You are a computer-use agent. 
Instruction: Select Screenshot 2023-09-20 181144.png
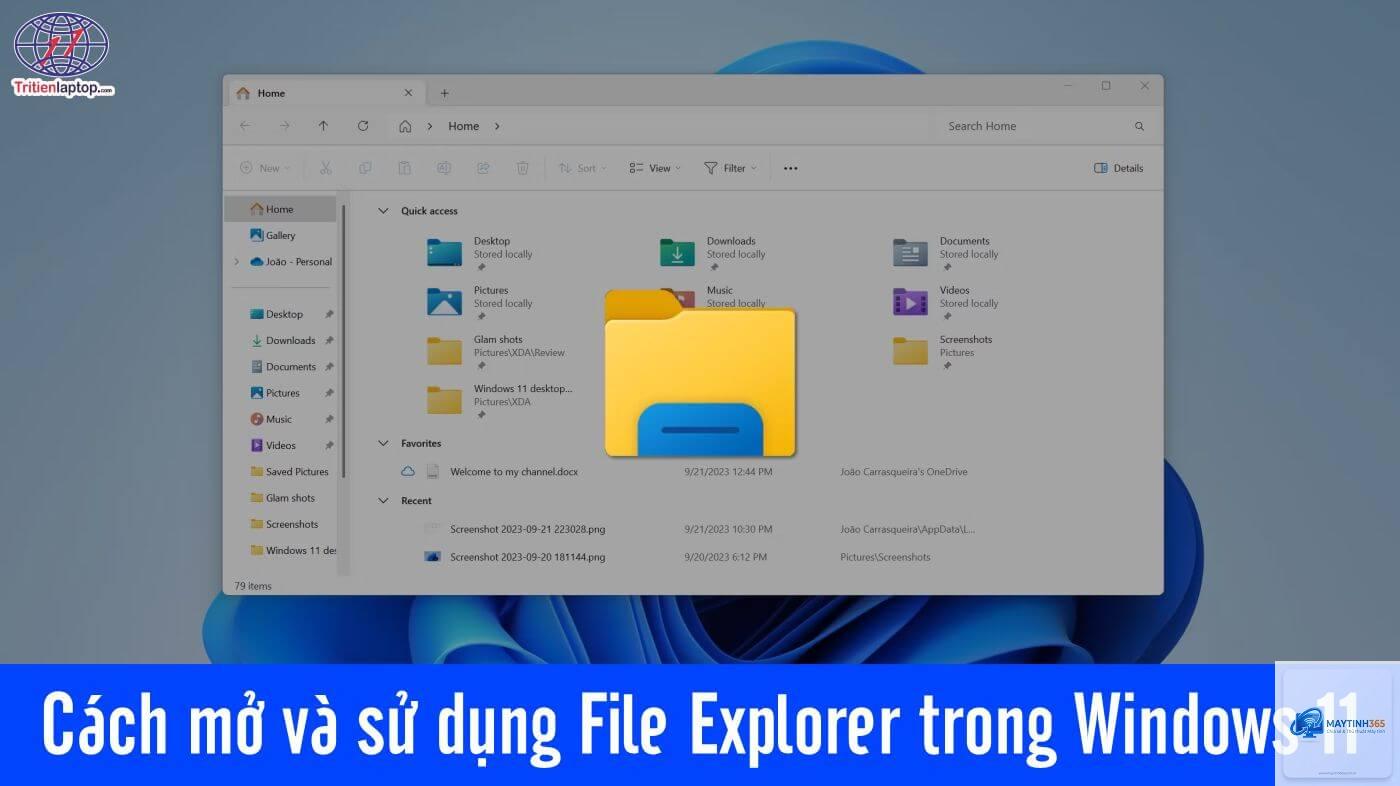(528, 557)
